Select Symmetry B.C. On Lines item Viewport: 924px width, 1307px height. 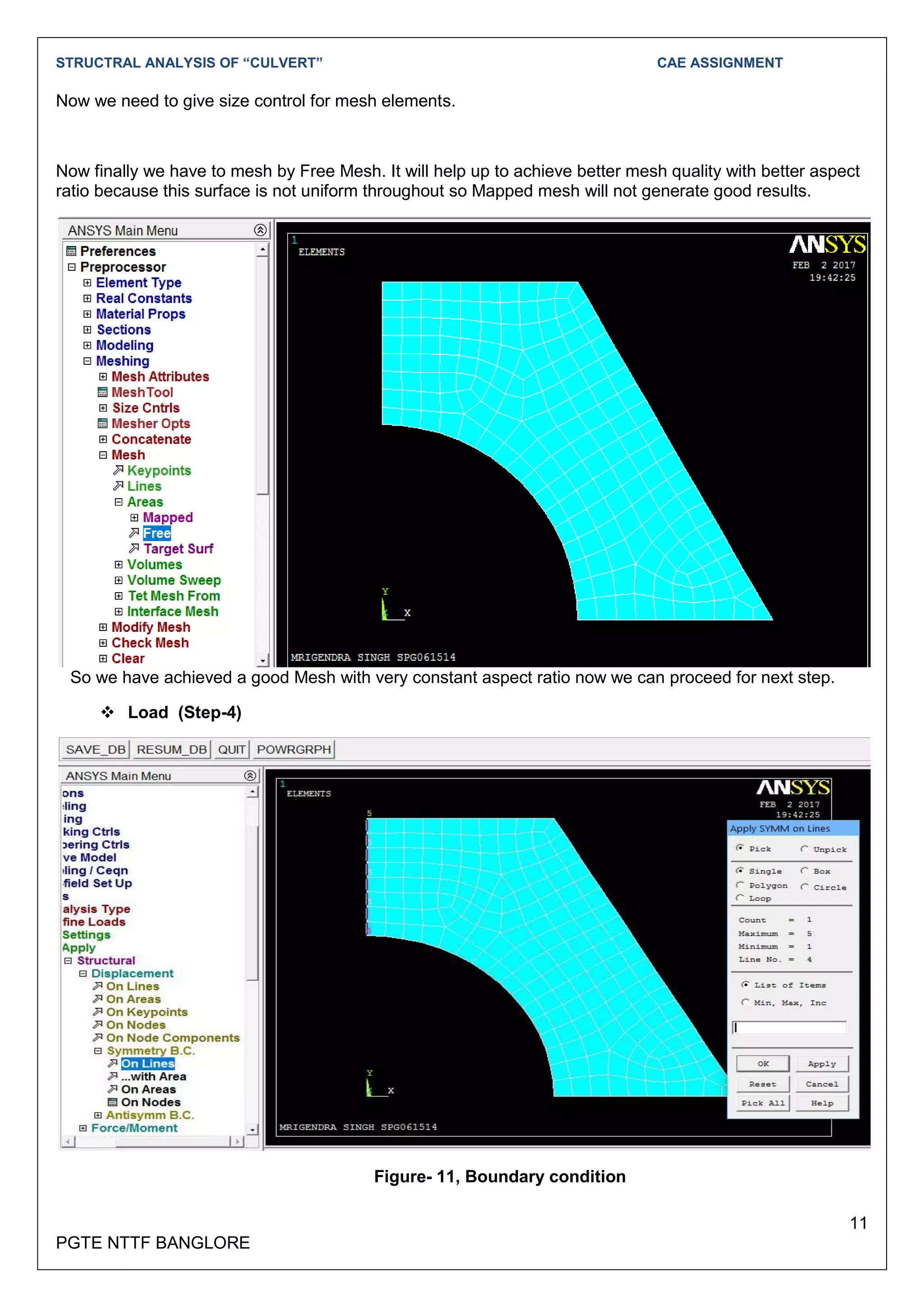point(148,1063)
